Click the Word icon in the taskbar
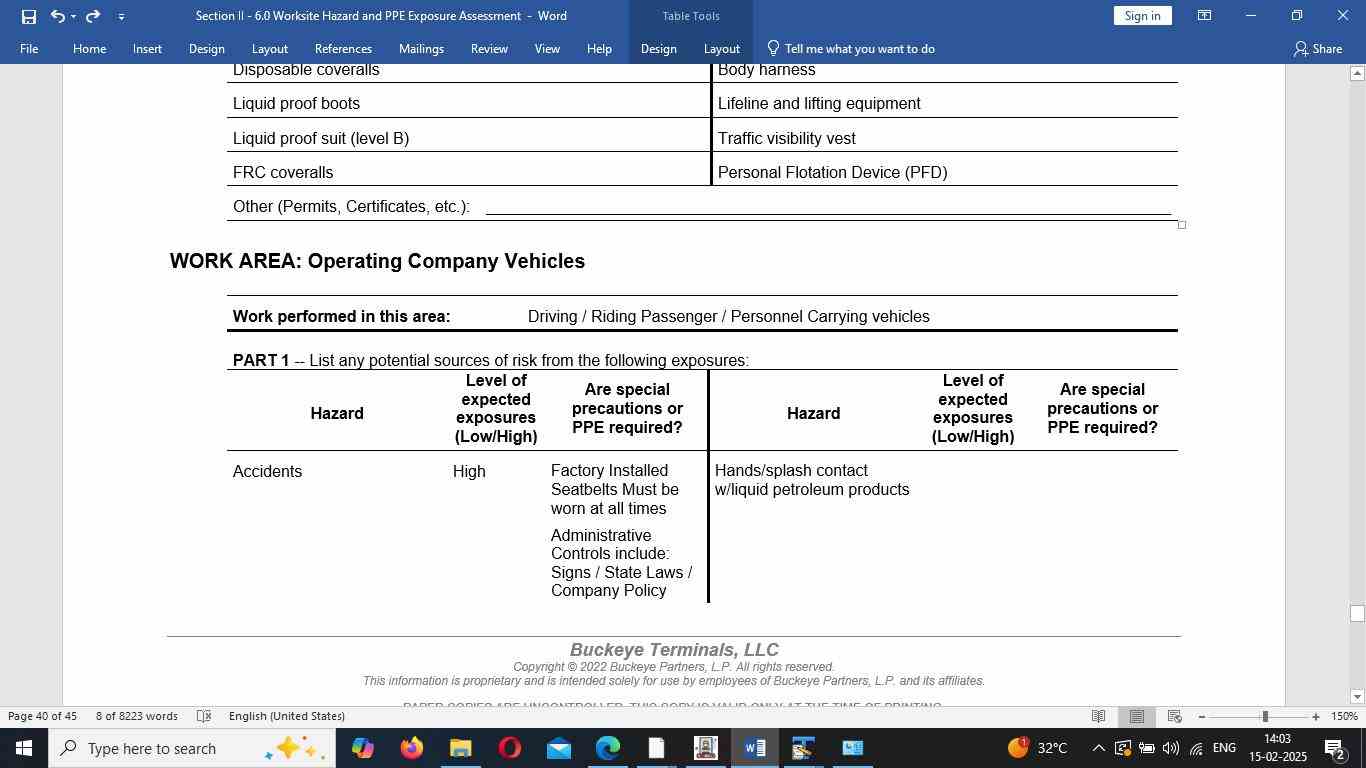The height and width of the screenshot is (768, 1366). tap(754, 748)
